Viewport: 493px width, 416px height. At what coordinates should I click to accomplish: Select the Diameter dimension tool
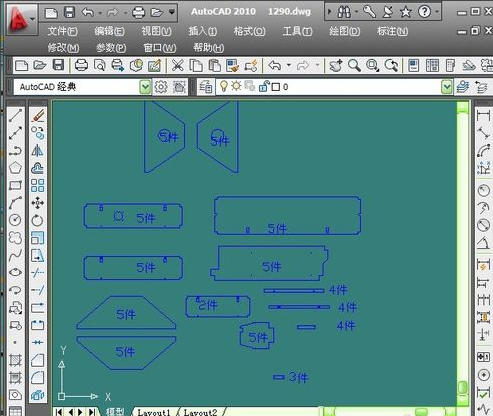click(x=483, y=225)
